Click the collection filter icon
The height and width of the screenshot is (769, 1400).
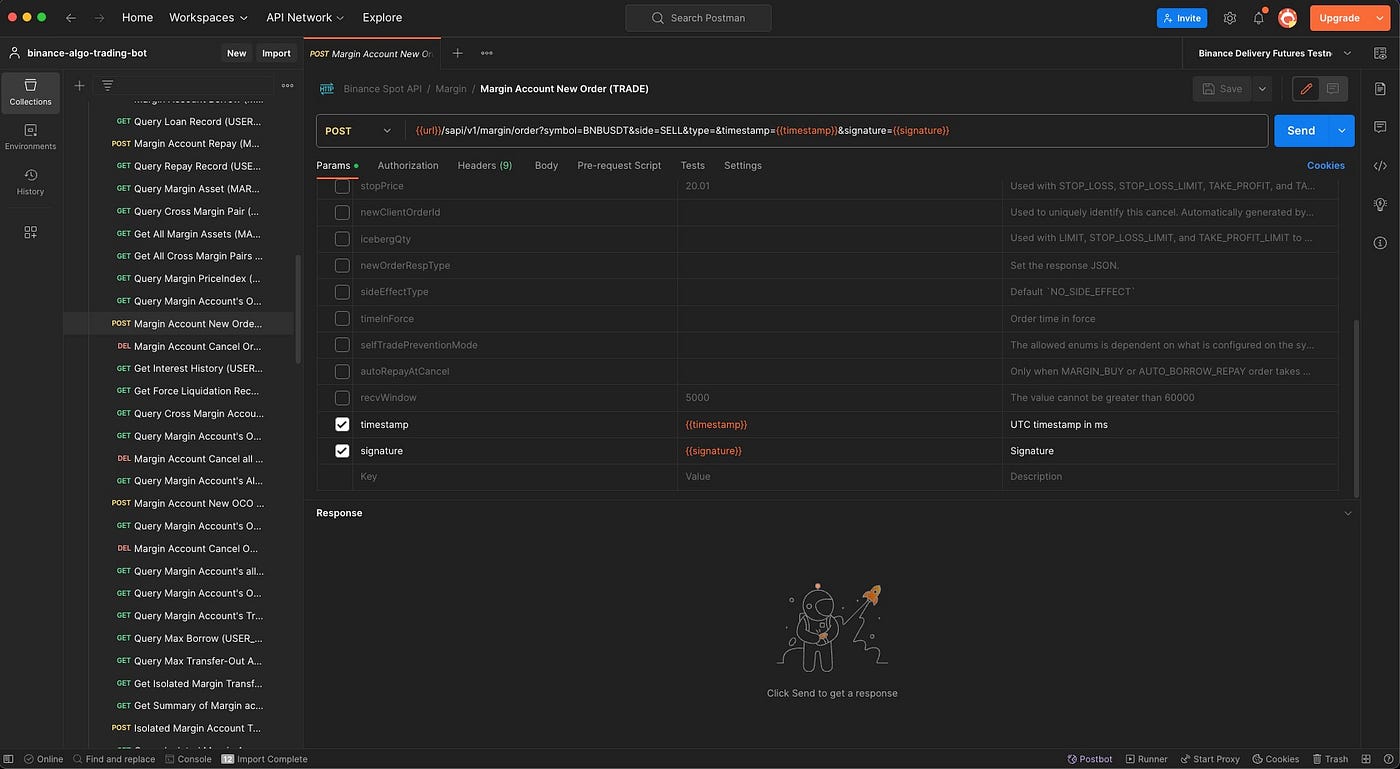(x=108, y=86)
